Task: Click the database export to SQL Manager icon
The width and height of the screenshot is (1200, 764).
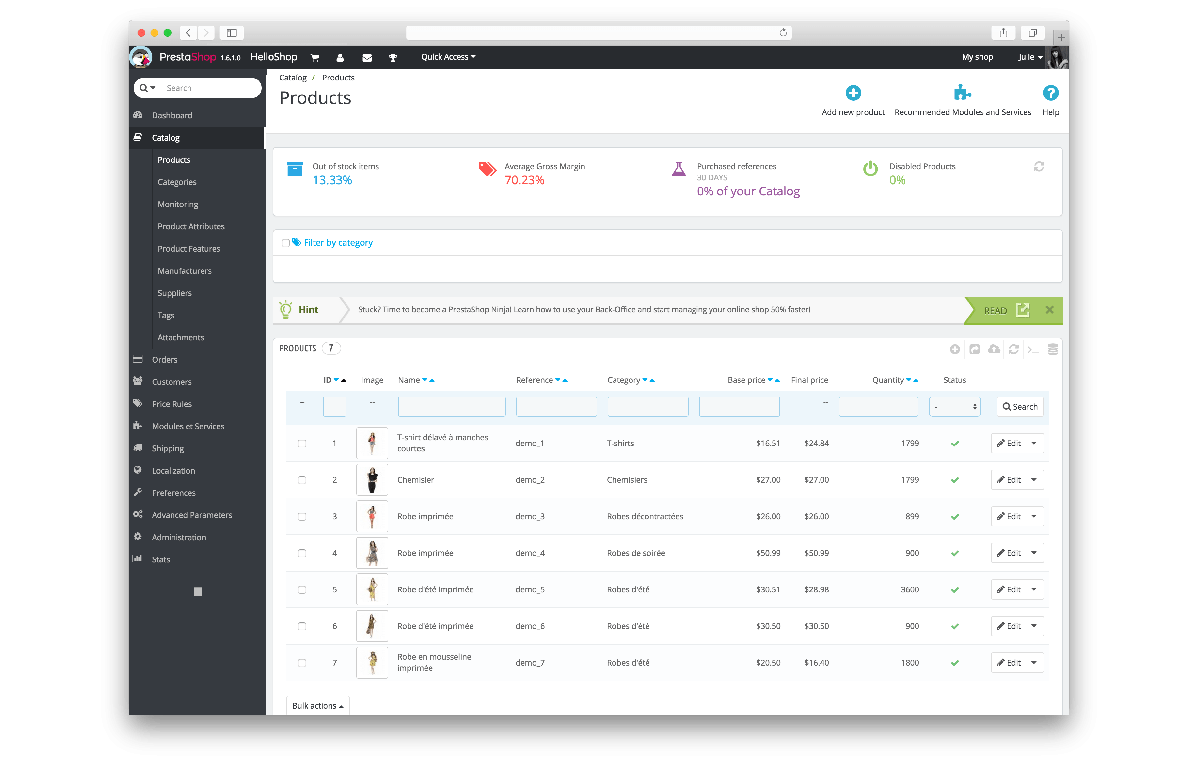Action: tap(1053, 349)
